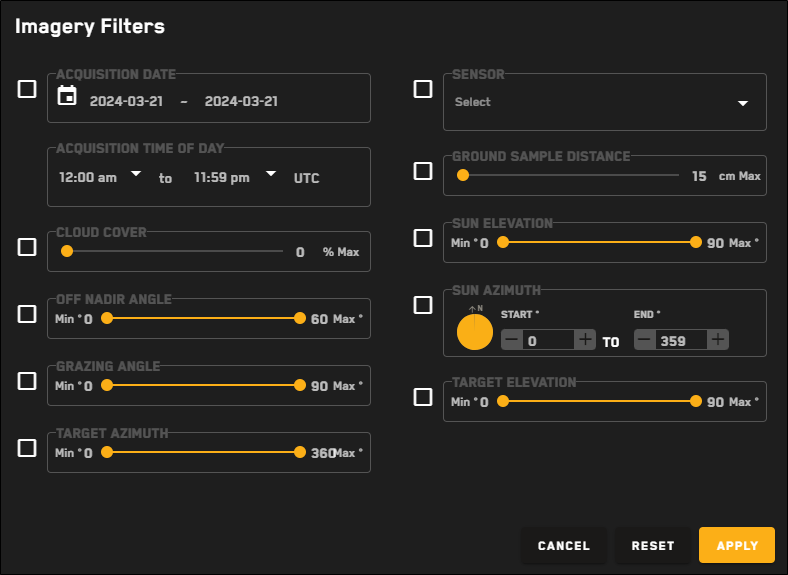Decrease the sun azimuth START value
The width and height of the screenshot is (788, 575).
pyautogui.click(x=511, y=340)
